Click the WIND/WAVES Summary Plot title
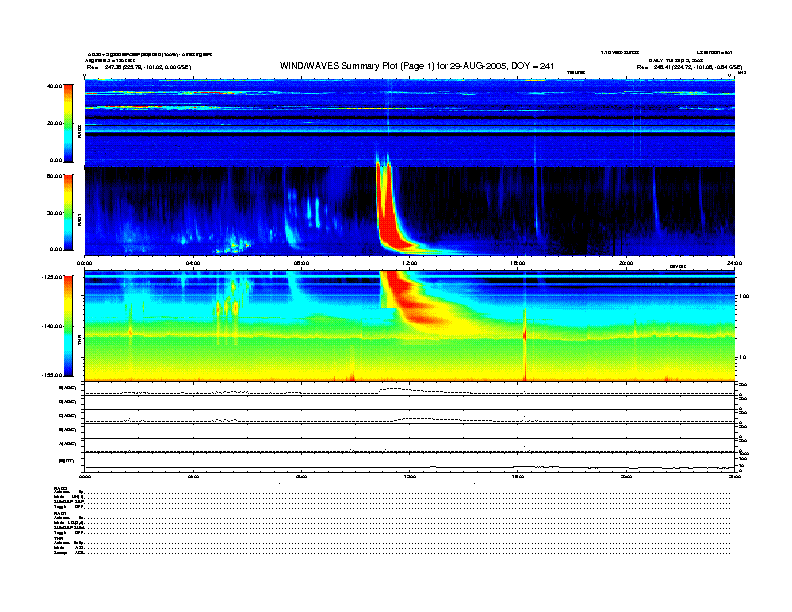The image size is (792, 612). [417, 66]
